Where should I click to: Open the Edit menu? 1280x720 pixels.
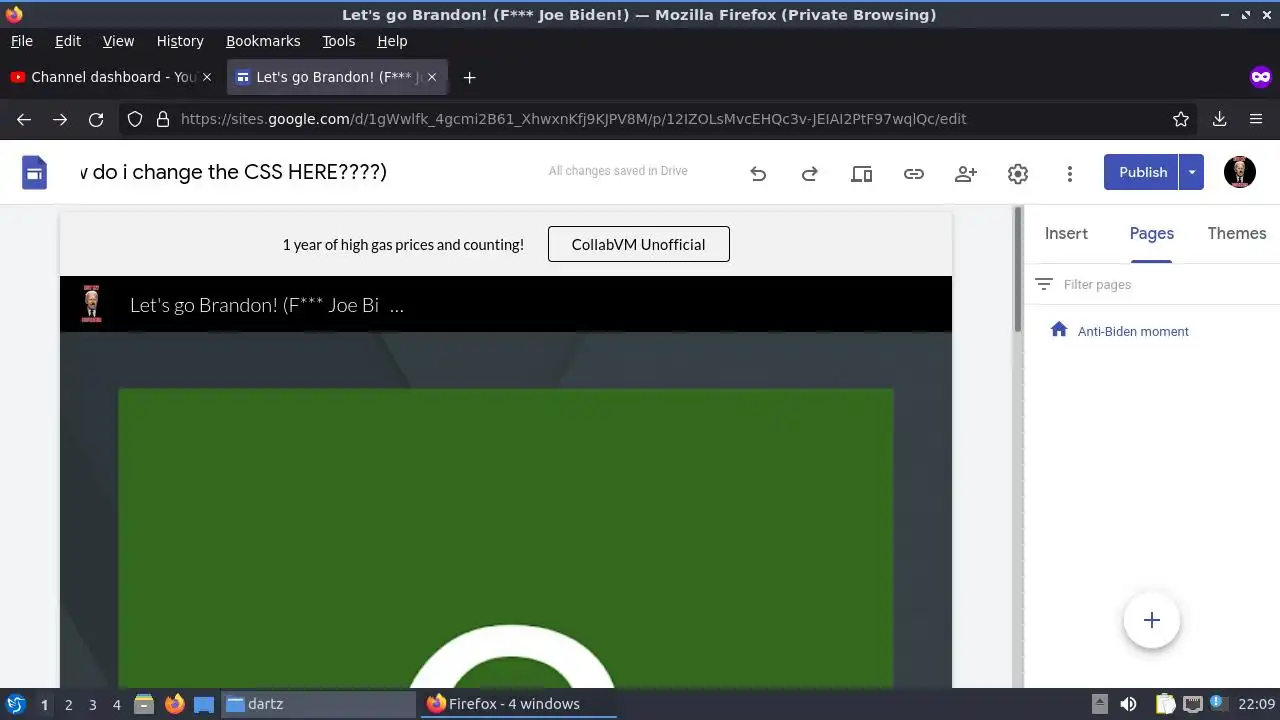[x=68, y=41]
